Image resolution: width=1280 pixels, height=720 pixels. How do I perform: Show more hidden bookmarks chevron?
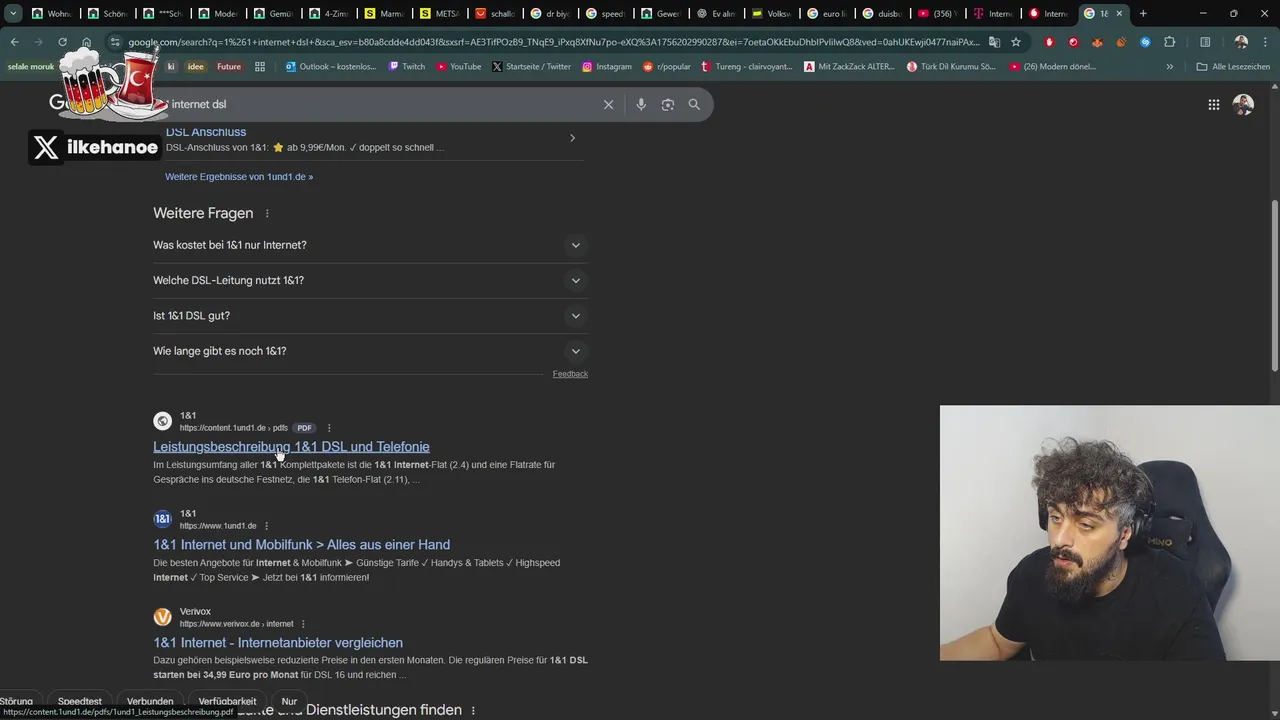[x=1170, y=66]
